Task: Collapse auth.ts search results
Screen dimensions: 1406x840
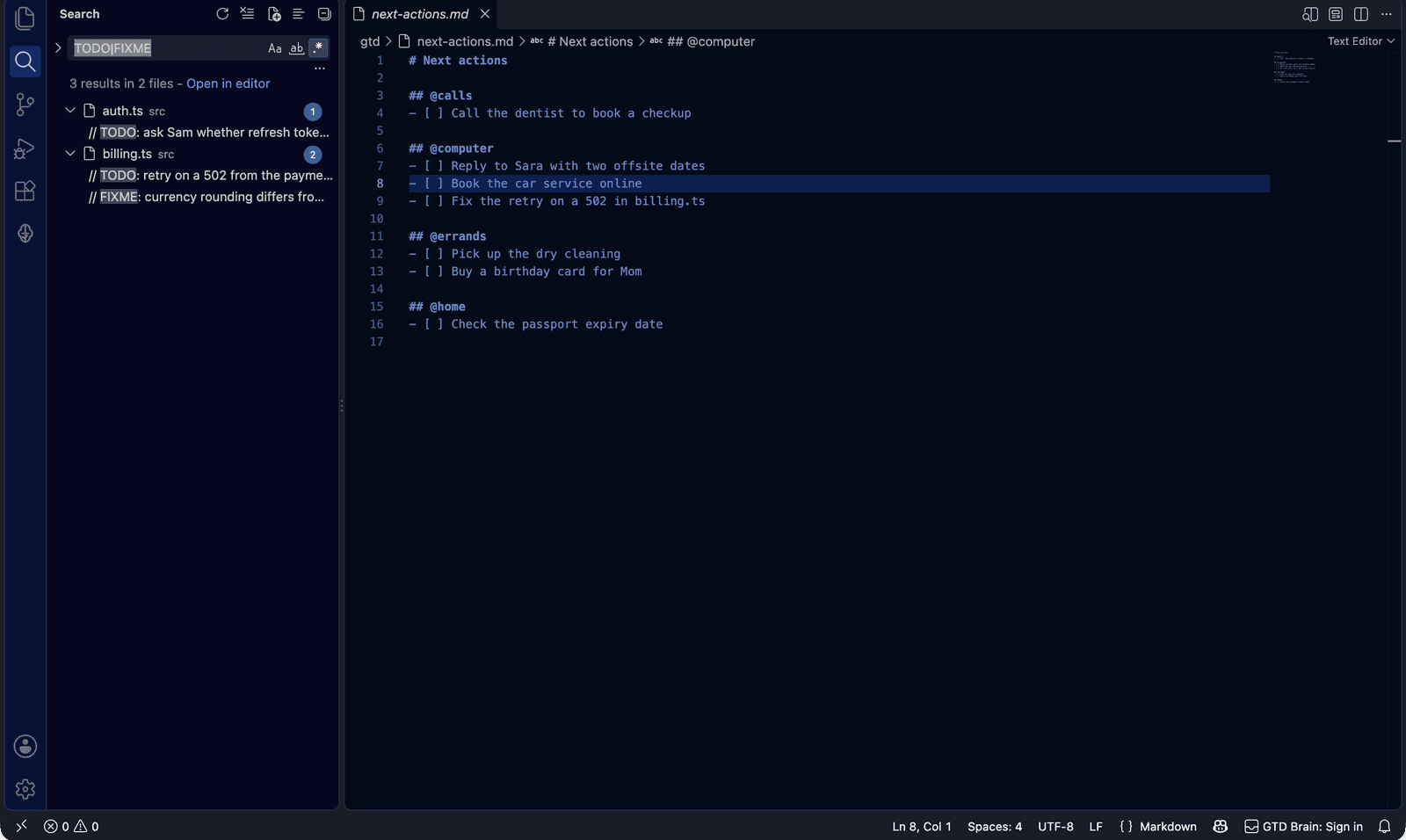Action: (x=70, y=111)
